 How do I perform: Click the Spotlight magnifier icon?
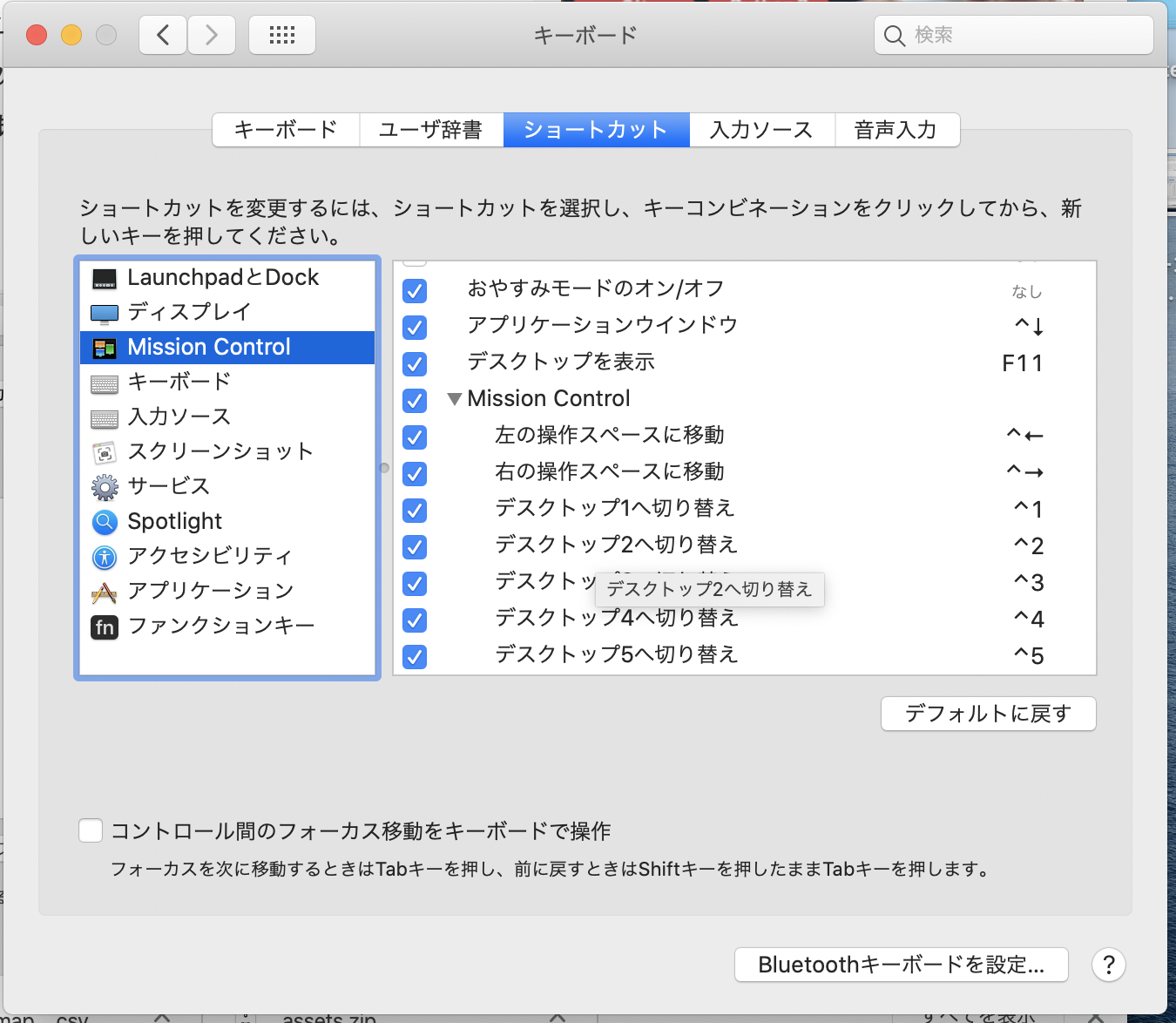pyautogui.click(x=104, y=521)
